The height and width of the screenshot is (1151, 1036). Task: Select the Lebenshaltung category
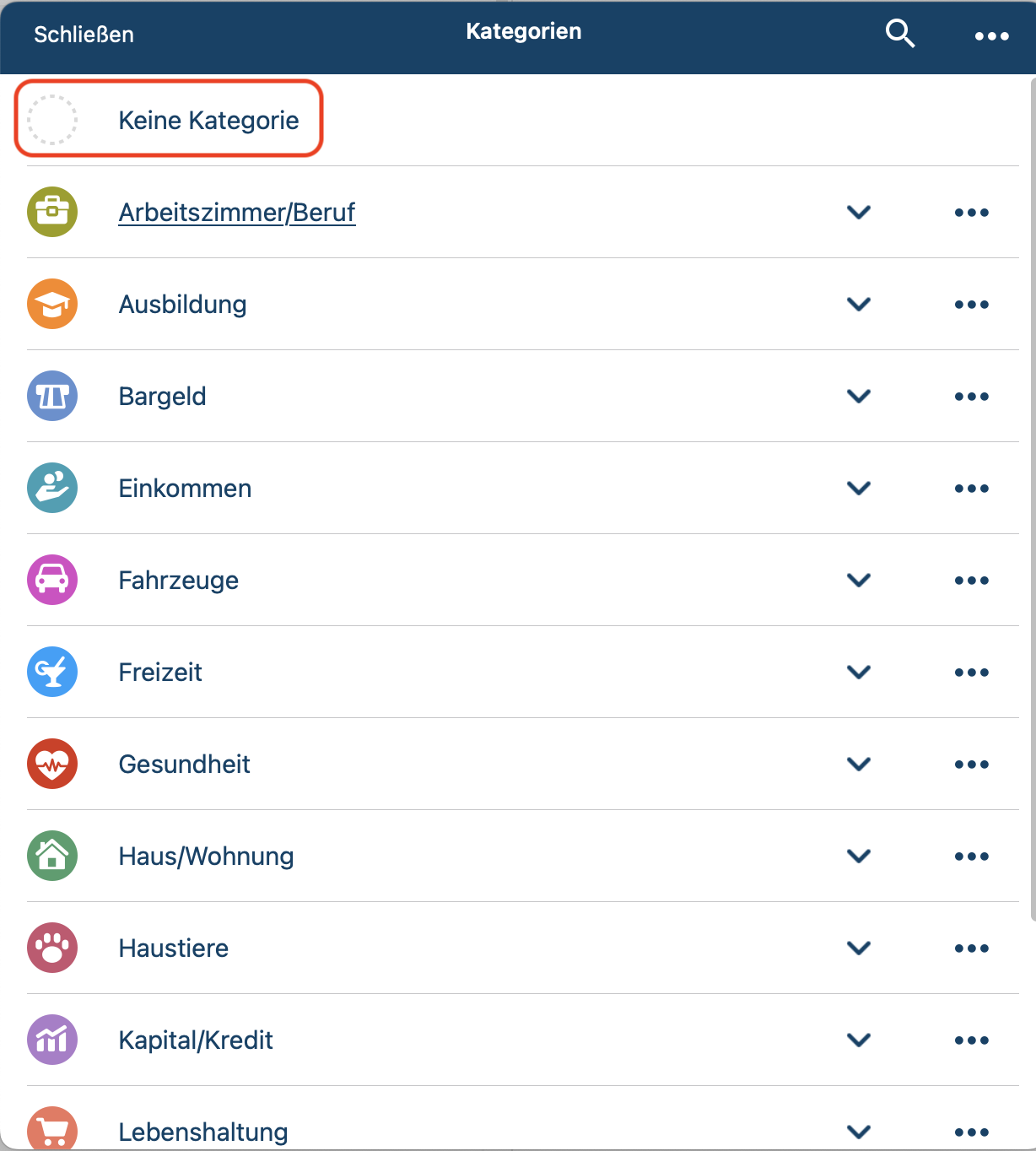pyautogui.click(x=203, y=1132)
